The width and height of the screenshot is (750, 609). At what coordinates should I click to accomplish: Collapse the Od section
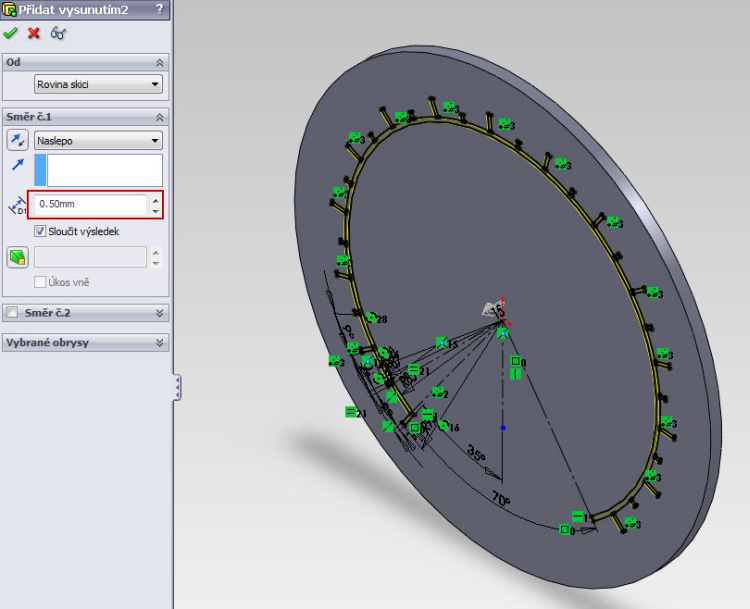pyautogui.click(x=159, y=63)
